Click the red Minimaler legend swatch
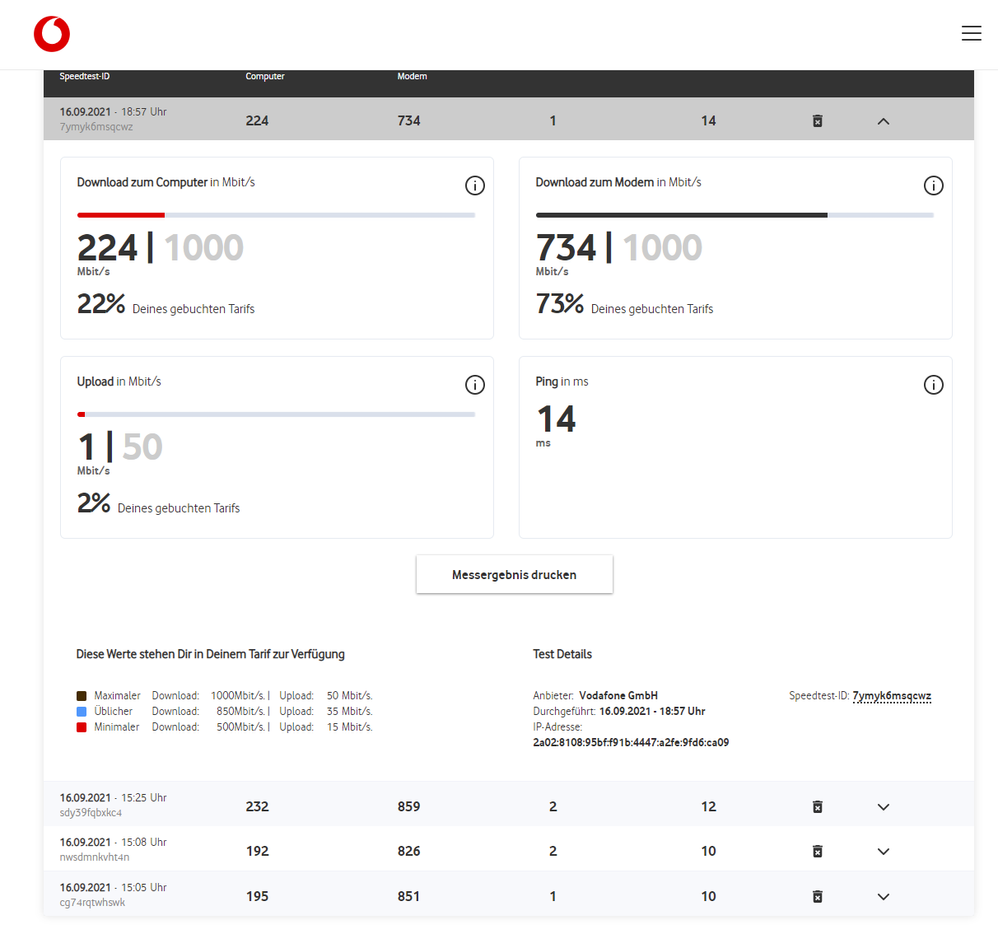The width and height of the screenshot is (998, 940). click(x=81, y=727)
